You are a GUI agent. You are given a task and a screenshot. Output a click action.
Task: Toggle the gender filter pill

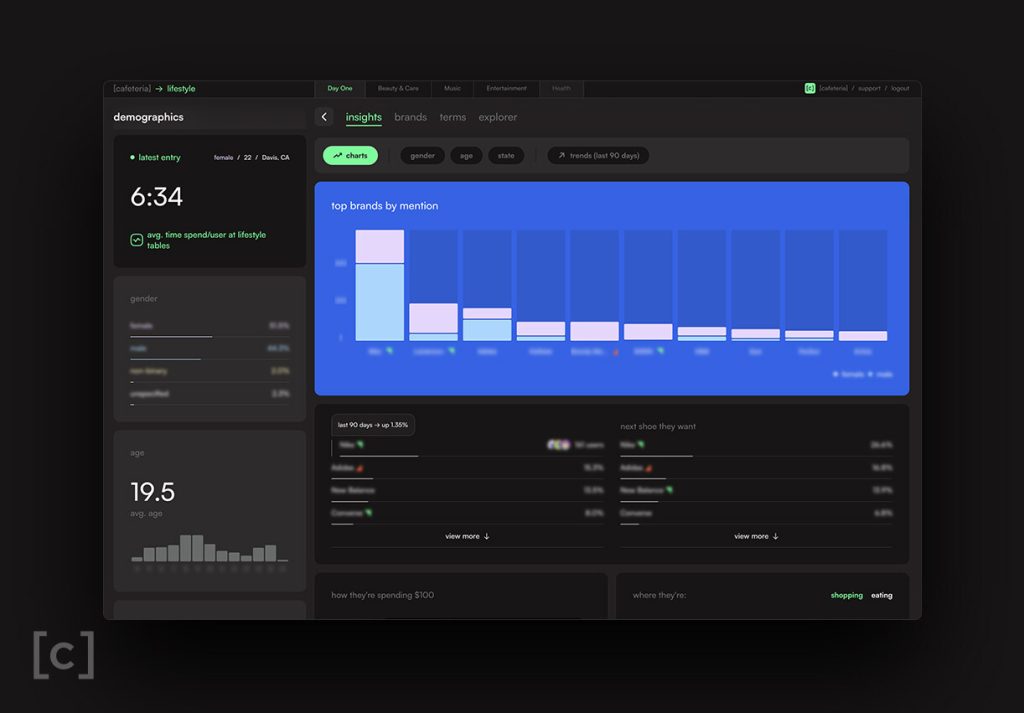tap(423, 155)
